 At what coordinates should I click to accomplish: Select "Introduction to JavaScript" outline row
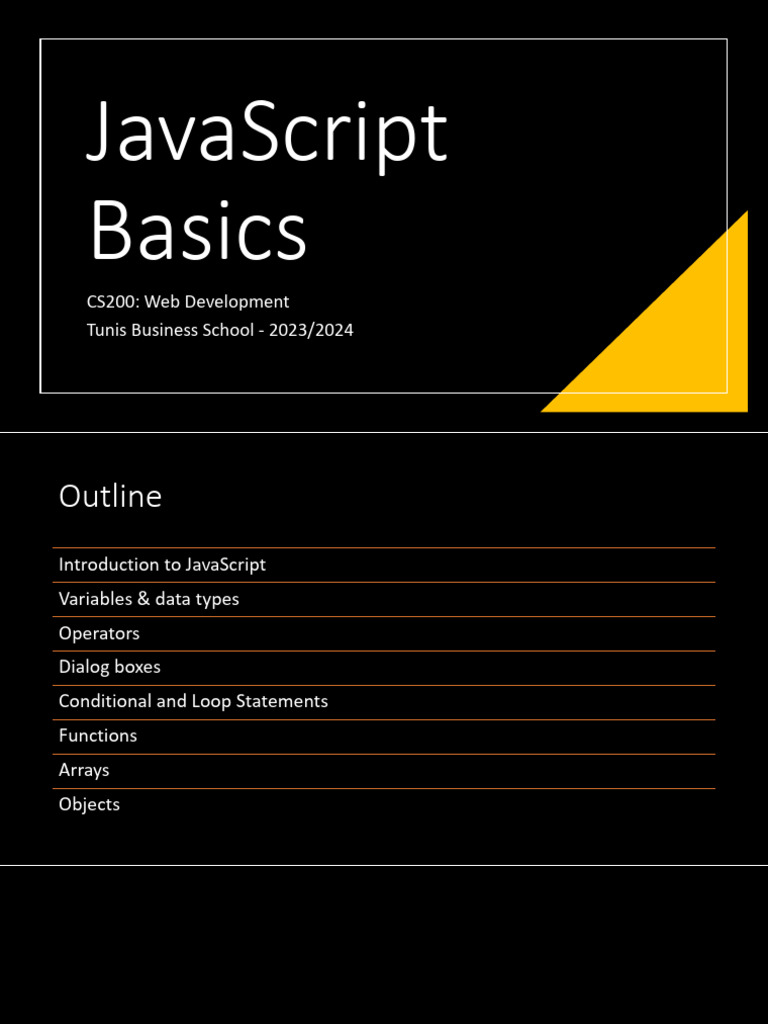pyautogui.click(x=384, y=565)
